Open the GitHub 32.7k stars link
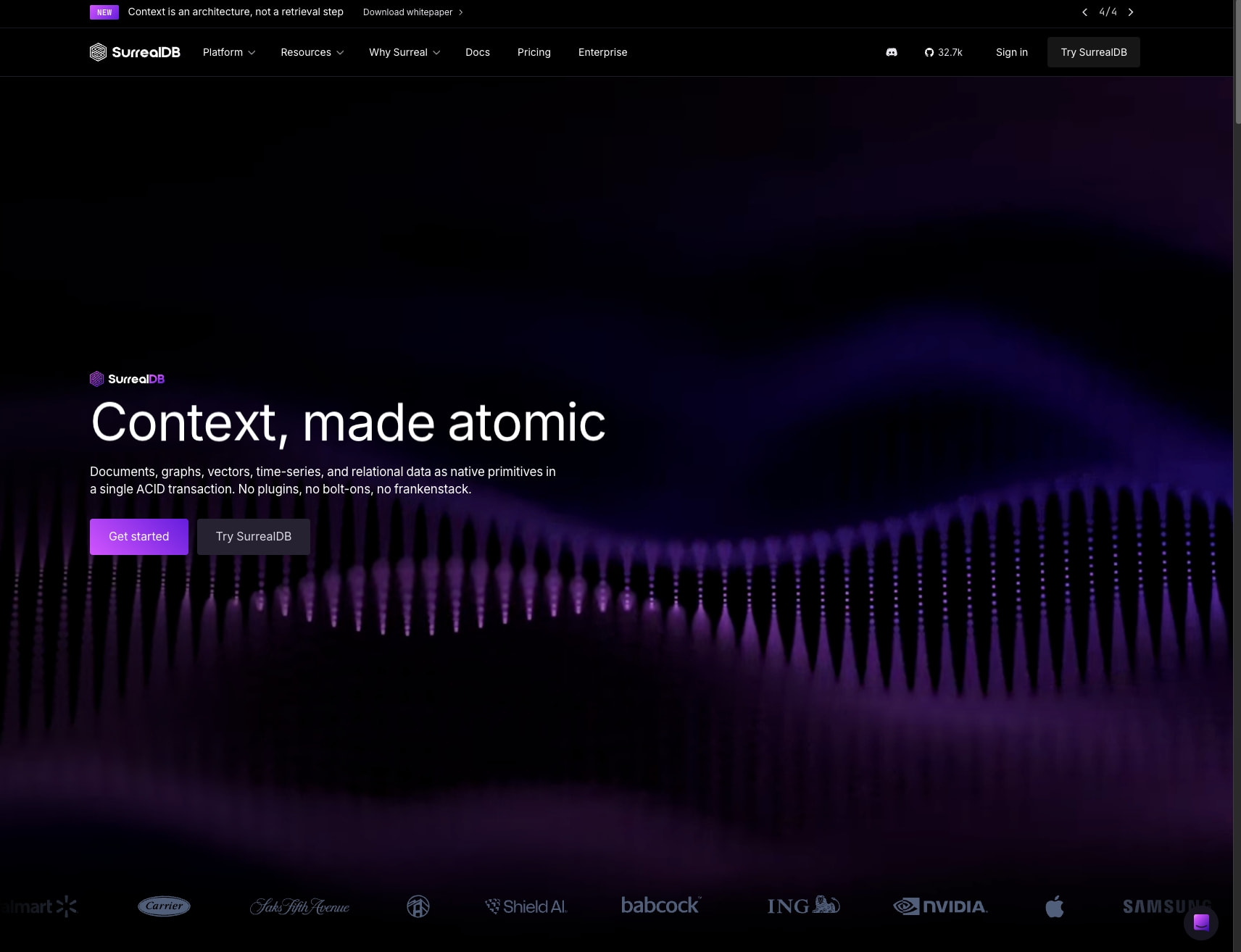The width and height of the screenshot is (1241, 952). (943, 52)
